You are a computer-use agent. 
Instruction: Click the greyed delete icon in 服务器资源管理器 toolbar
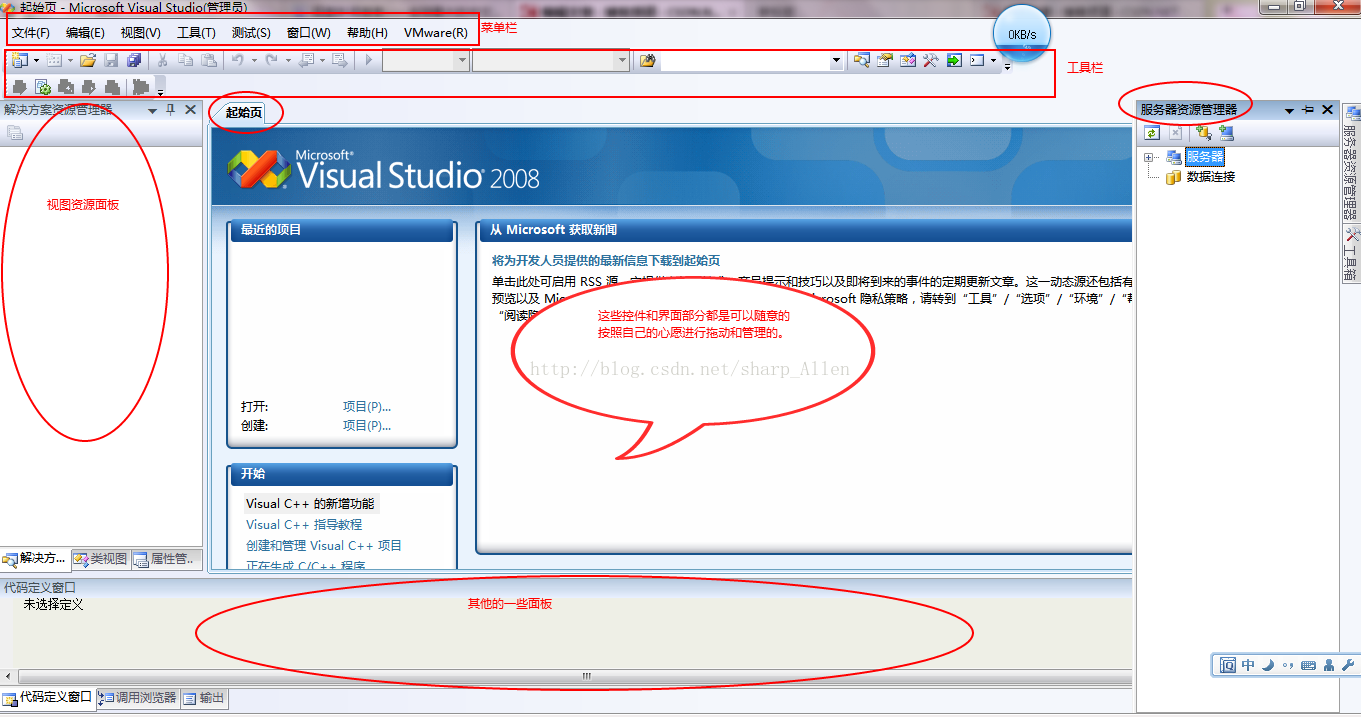click(x=1175, y=132)
